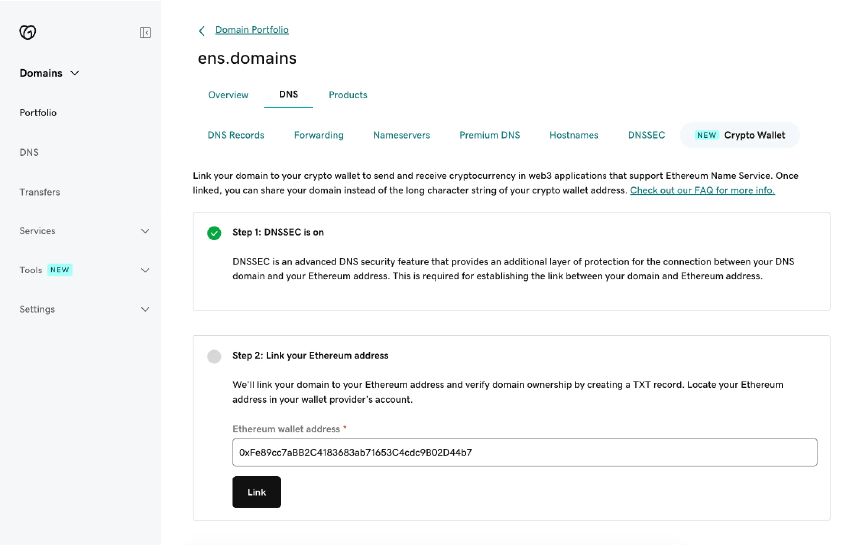This screenshot has height=545, width=847.
Task: Expand the Tools section chevron
Action: (145, 270)
